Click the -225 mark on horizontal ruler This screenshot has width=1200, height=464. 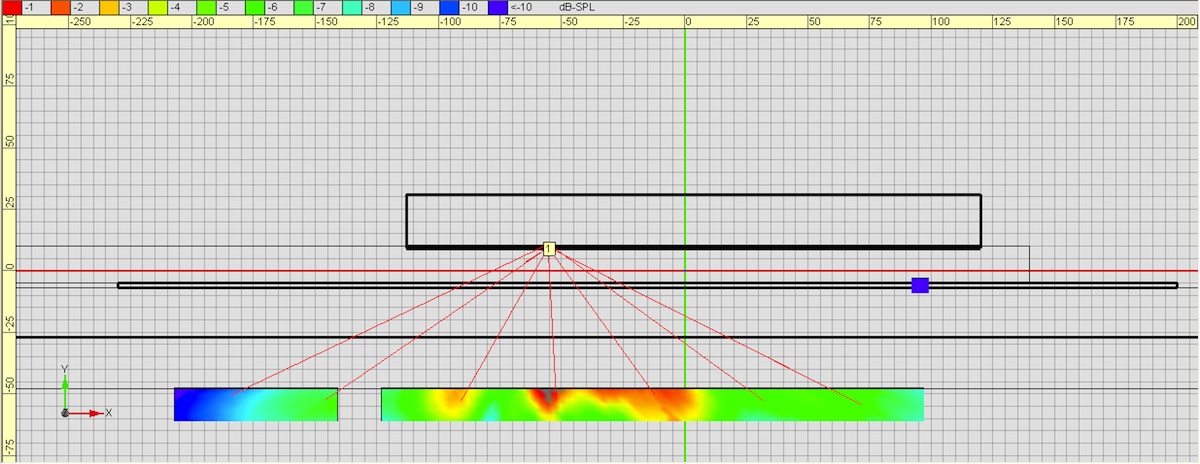point(142,21)
